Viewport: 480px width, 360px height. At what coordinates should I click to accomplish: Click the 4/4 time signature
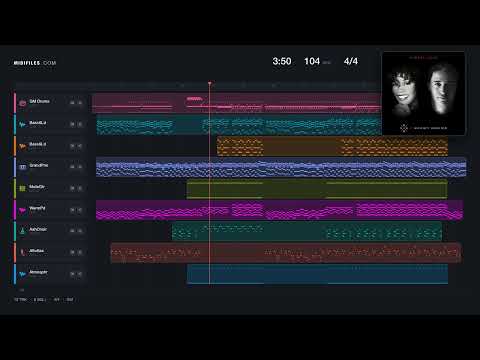point(351,61)
